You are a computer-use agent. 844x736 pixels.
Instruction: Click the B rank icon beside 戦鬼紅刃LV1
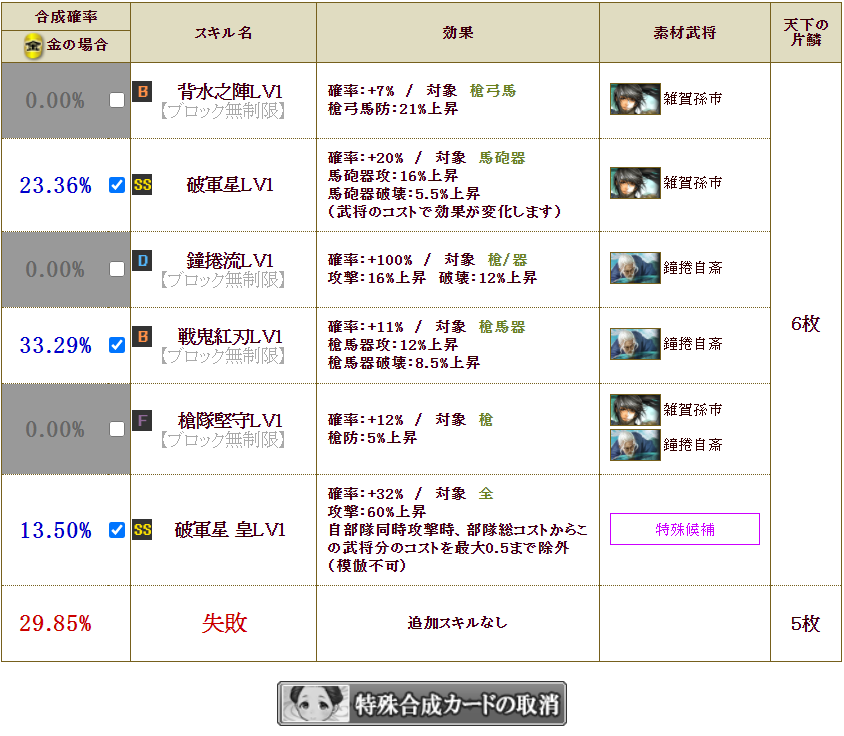point(143,337)
